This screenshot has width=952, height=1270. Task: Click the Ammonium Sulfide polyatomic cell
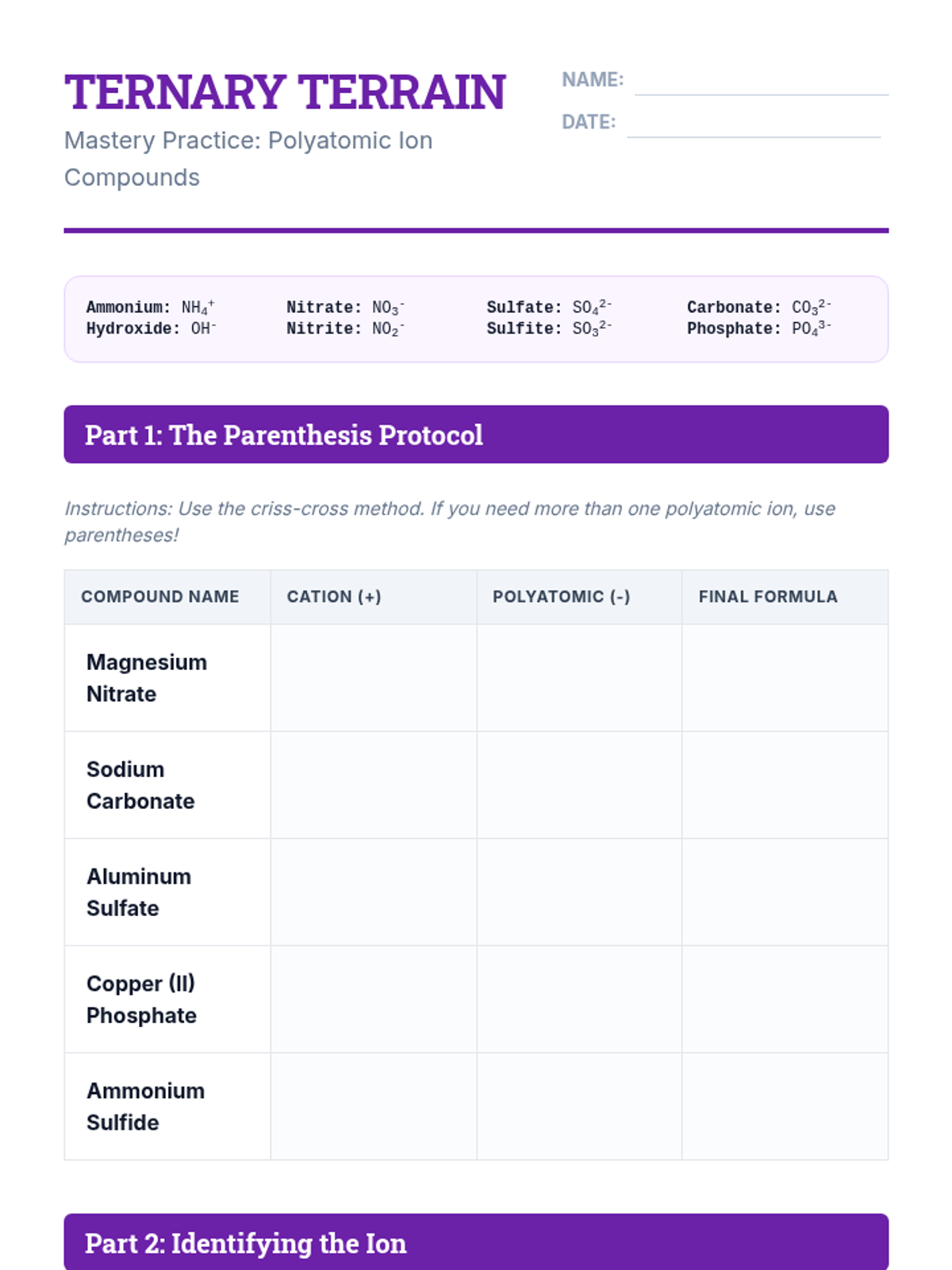tap(579, 1106)
